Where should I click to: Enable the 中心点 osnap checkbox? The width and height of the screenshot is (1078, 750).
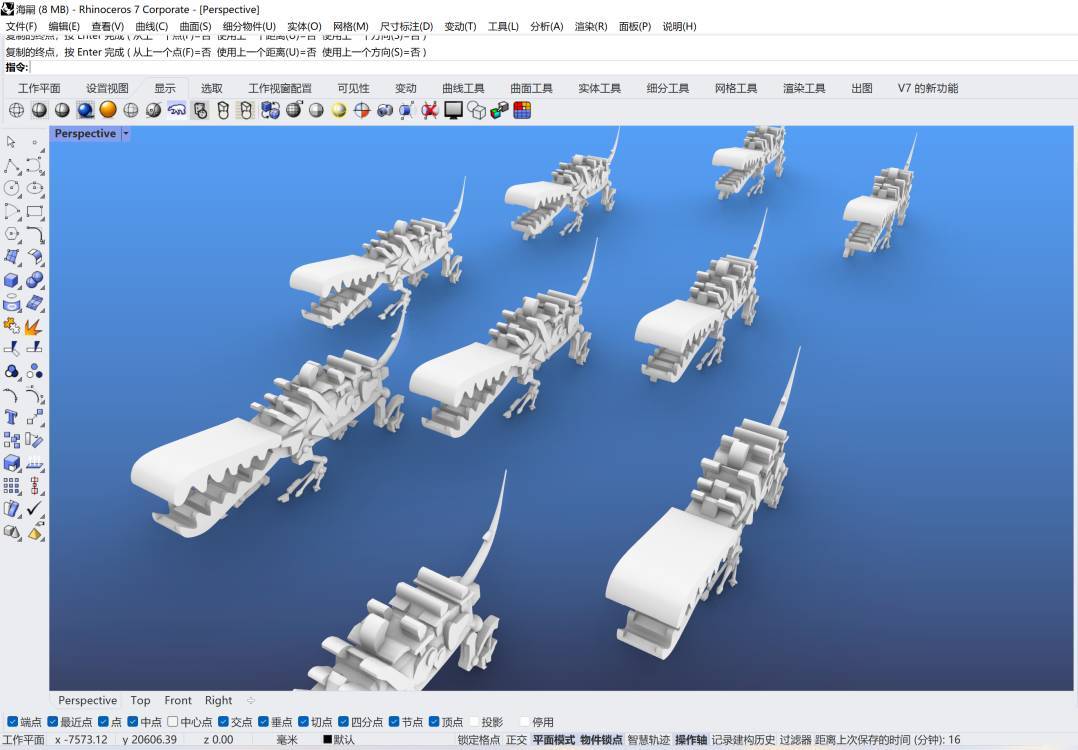click(x=173, y=722)
